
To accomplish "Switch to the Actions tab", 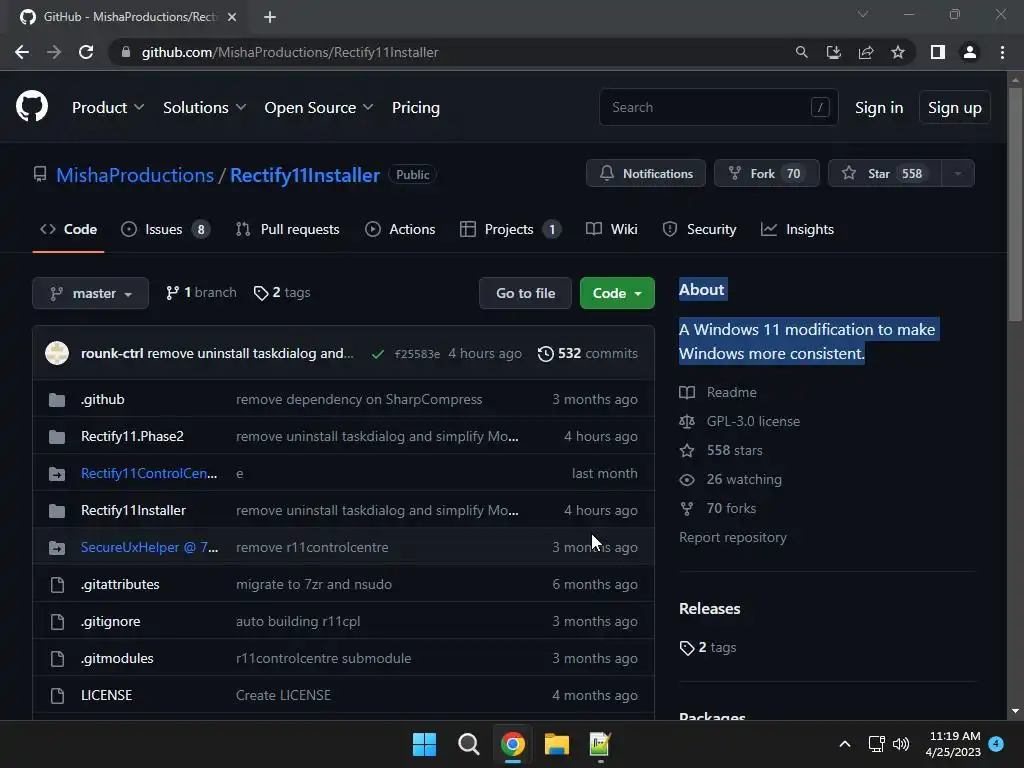I will [x=400, y=229].
